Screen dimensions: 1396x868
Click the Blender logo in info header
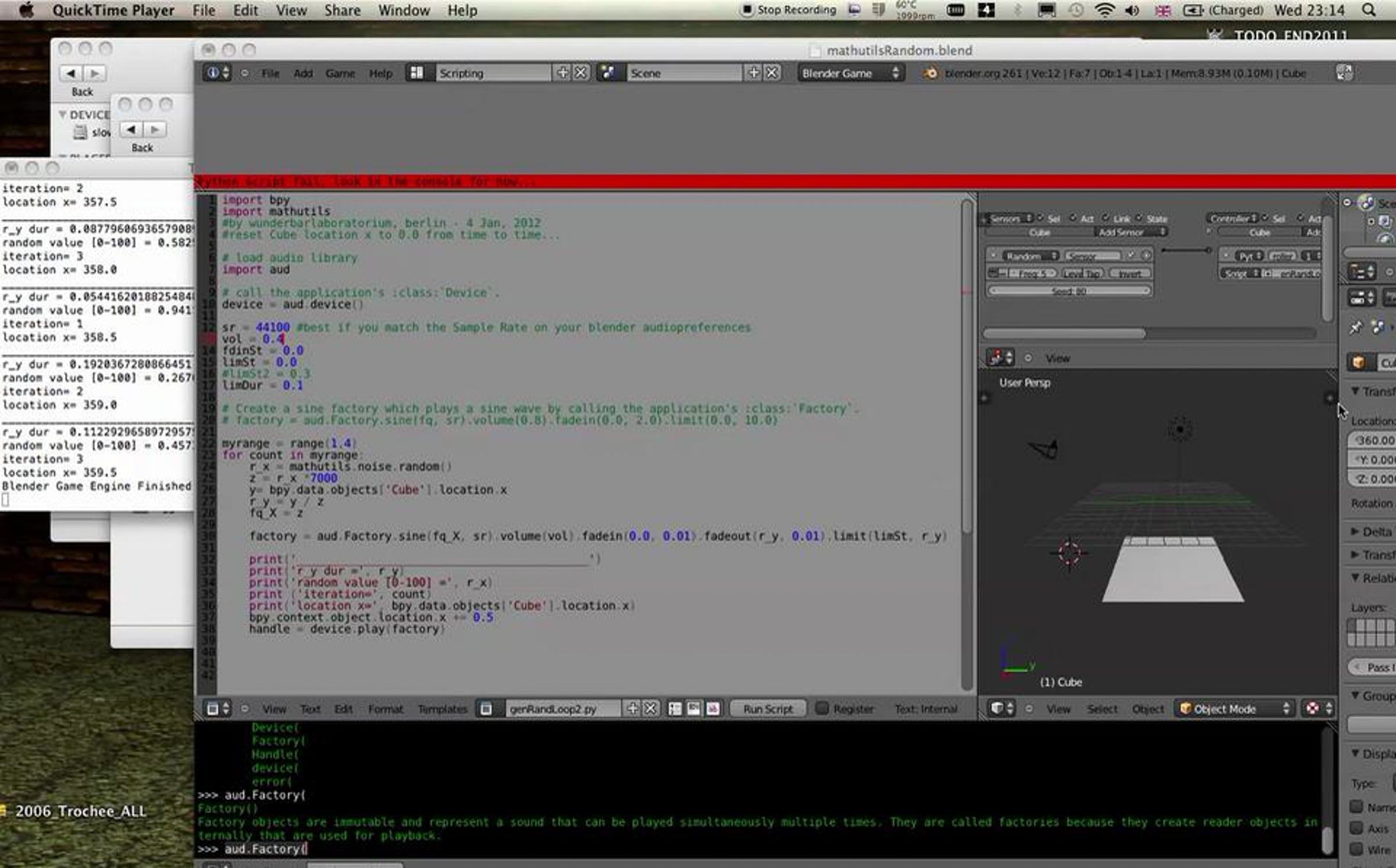pos(930,73)
